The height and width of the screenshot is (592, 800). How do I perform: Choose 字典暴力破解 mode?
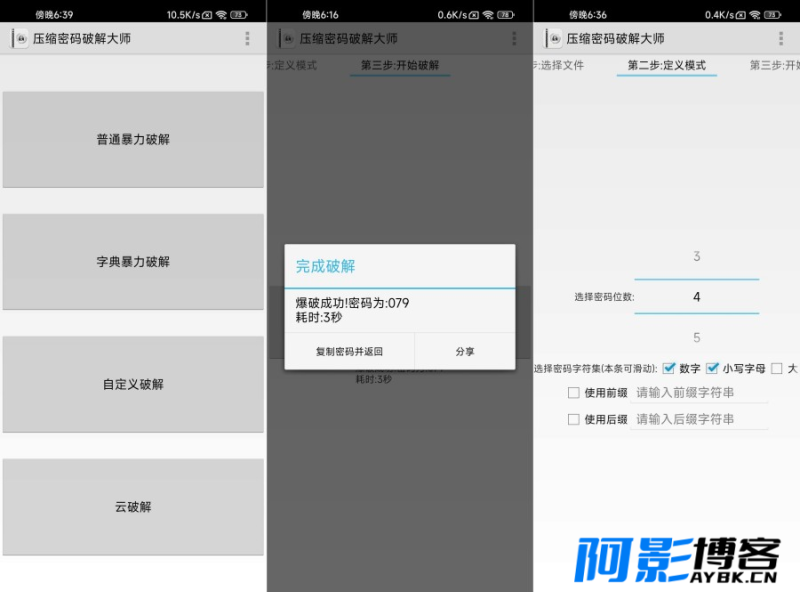tap(133, 262)
